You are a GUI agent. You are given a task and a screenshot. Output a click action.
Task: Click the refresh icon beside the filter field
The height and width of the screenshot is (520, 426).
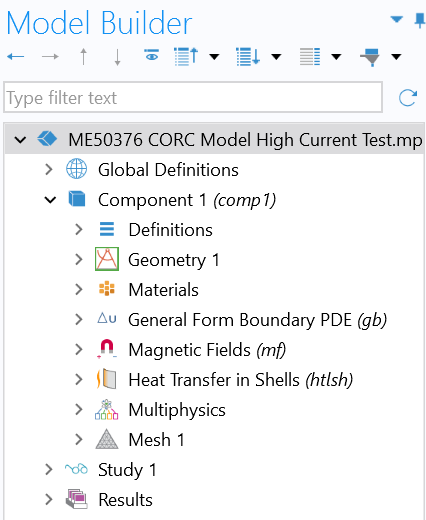[408, 98]
